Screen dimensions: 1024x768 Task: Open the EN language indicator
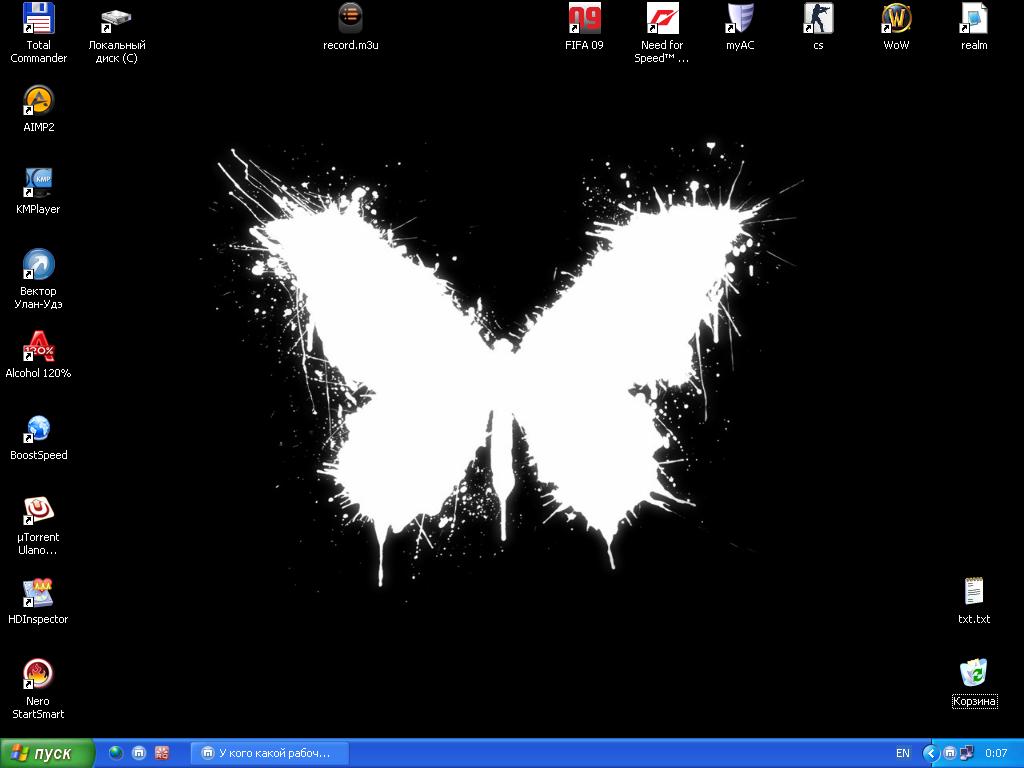[x=903, y=753]
